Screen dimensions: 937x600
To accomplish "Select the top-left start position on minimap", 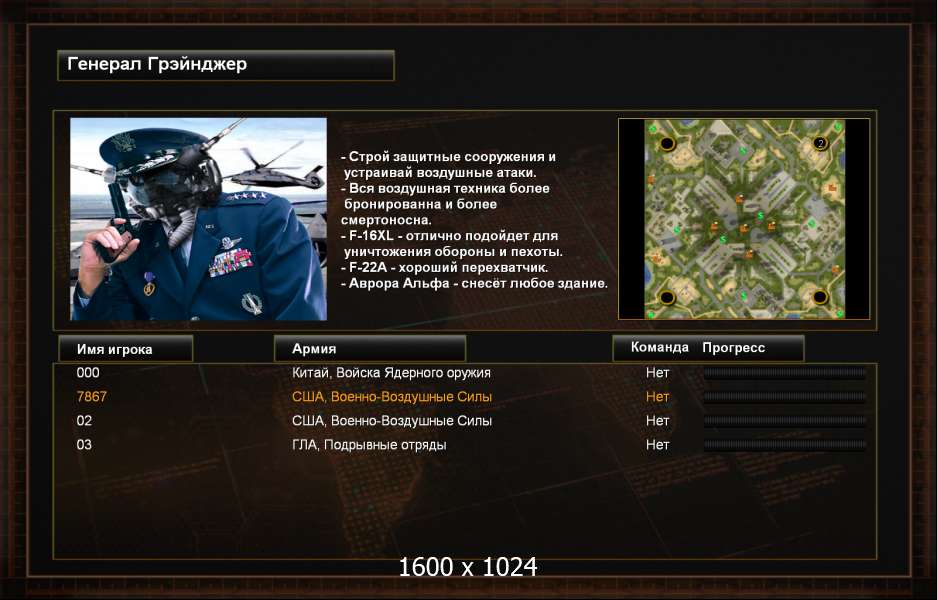I will click(667, 144).
